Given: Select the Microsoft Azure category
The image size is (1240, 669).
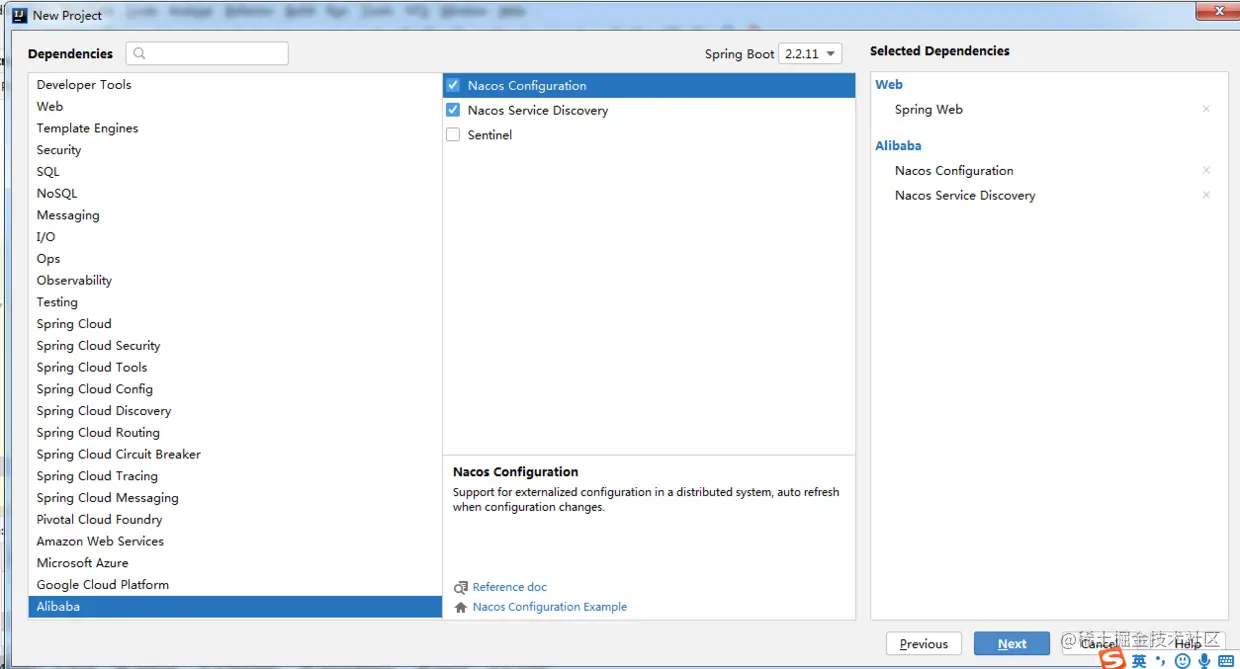Looking at the screenshot, I should point(235,563).
